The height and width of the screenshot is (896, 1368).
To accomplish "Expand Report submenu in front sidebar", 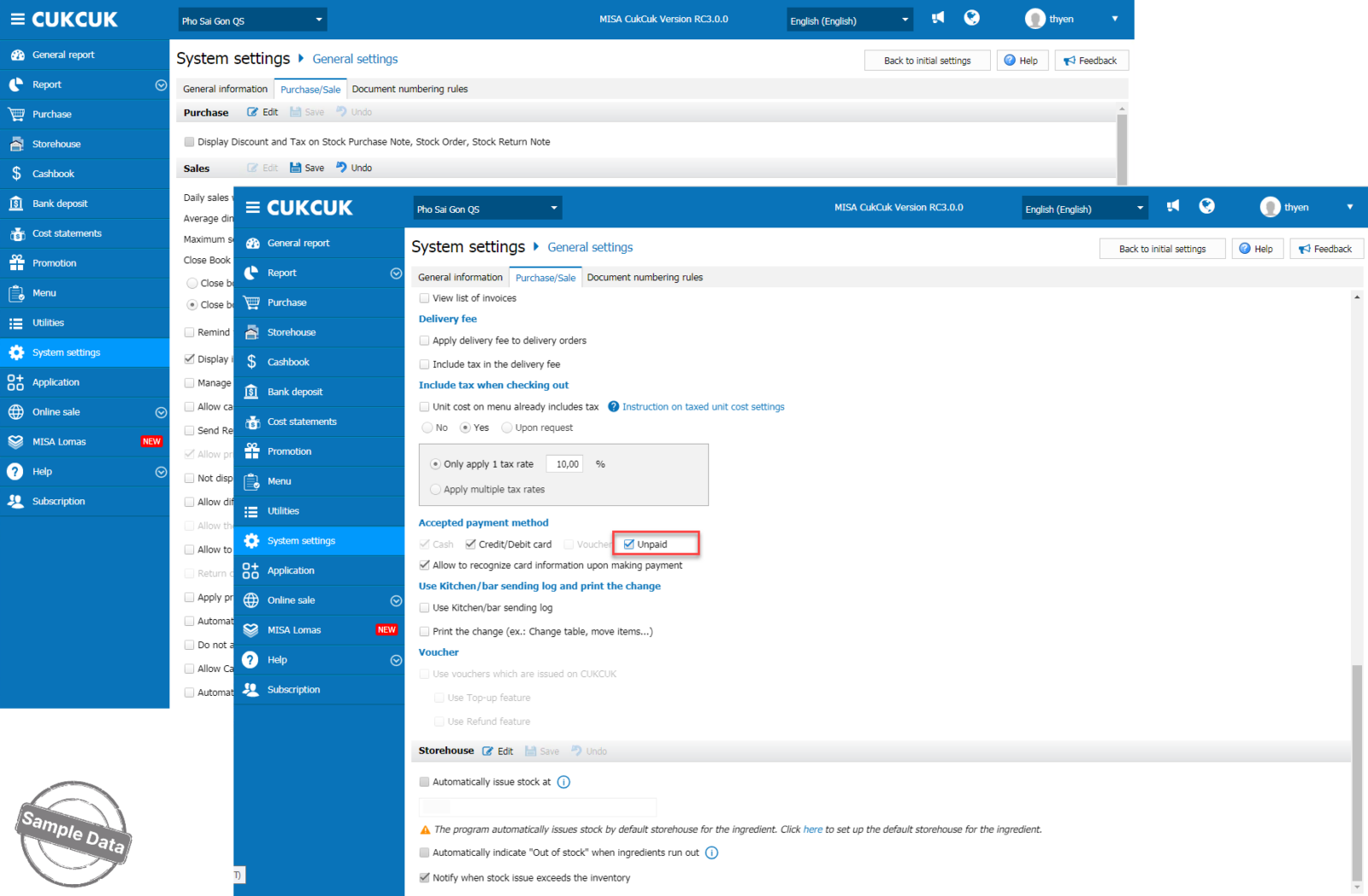I will pos(396,274).
